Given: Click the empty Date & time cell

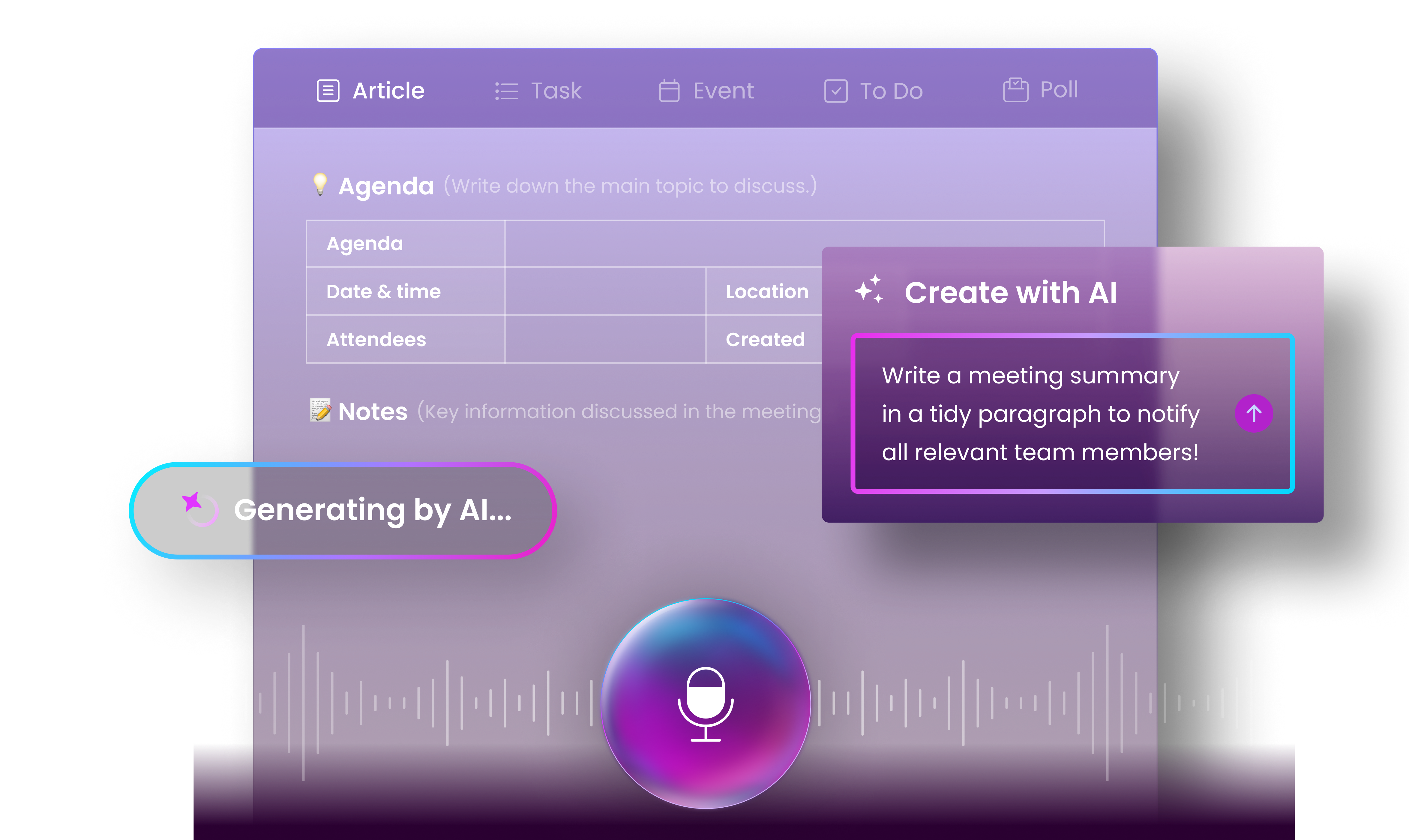Looking at the screenshot, I should [x=604, y=291].
